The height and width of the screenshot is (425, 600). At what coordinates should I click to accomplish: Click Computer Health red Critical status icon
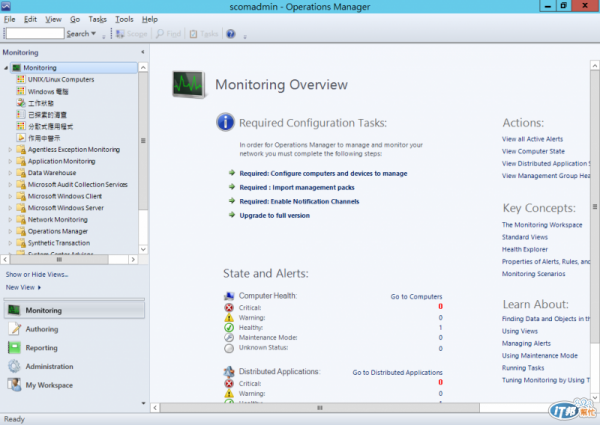tap(229, 308)
